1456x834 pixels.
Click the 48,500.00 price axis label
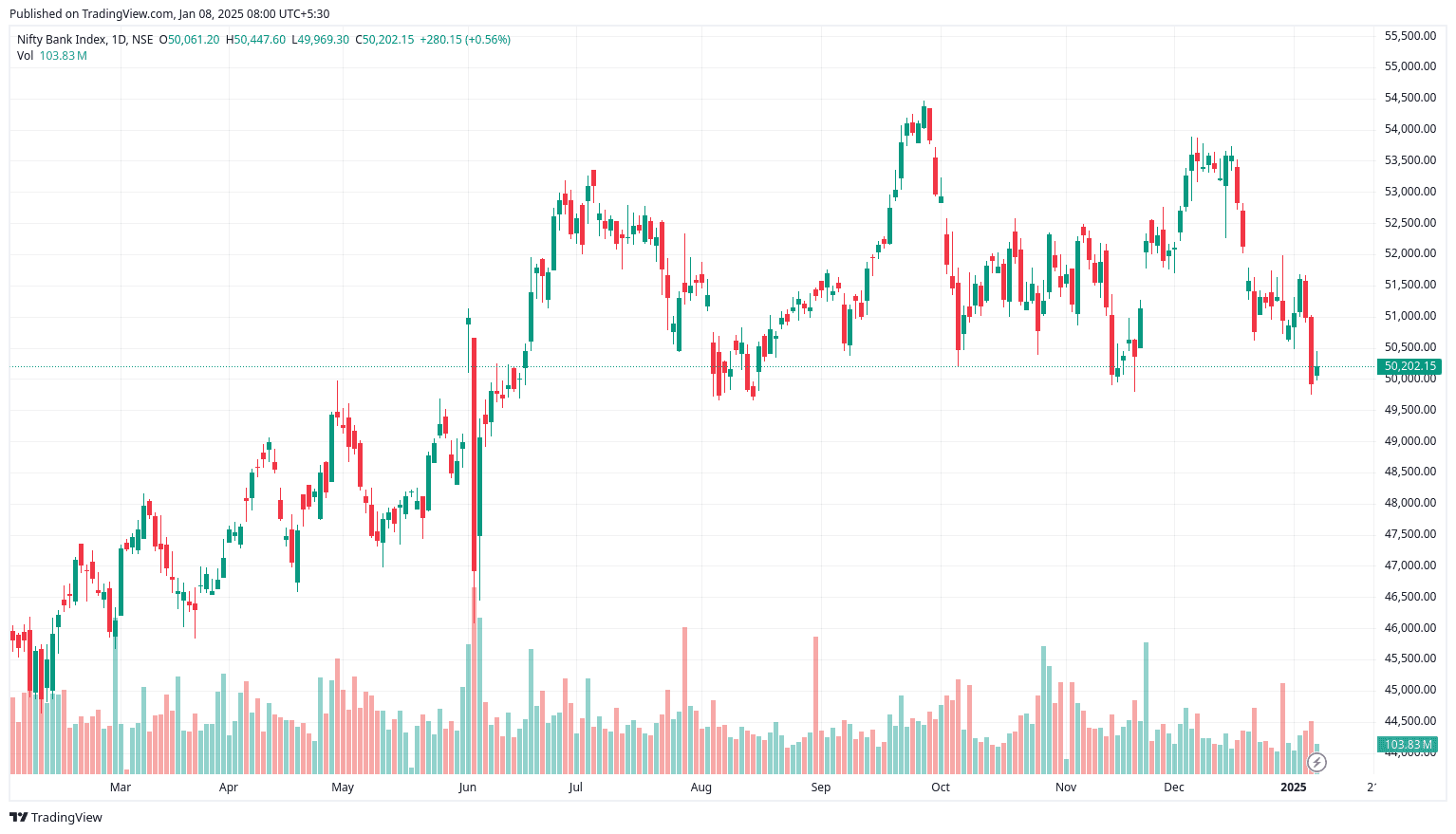tap(1410, 472)
